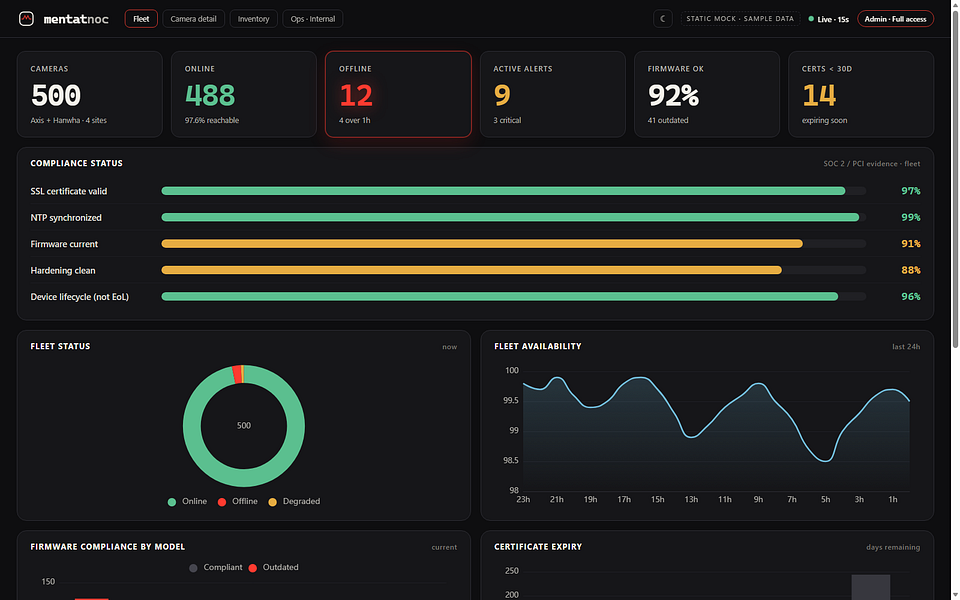The image size is (960, 600).
Task: Toggle dark mode moon icon
Action: pos(662,19)
